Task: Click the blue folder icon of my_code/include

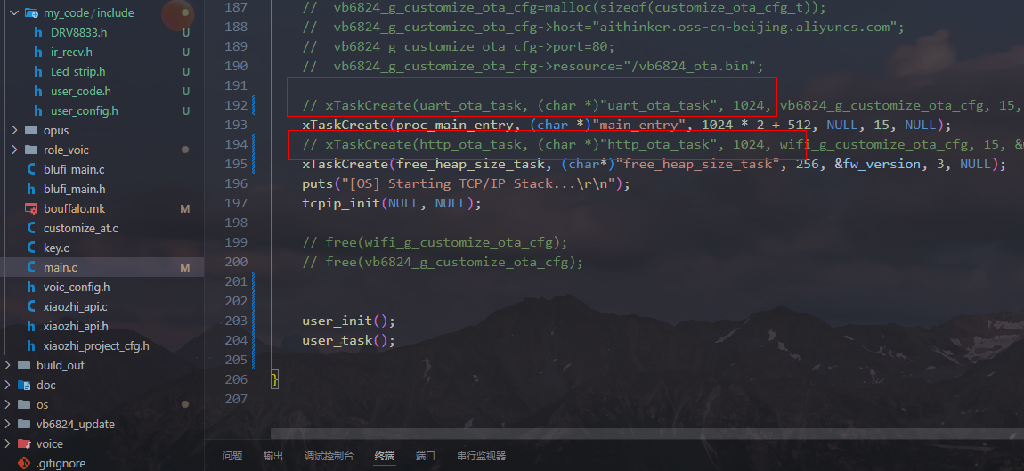Action: click(x=31, y=13)
